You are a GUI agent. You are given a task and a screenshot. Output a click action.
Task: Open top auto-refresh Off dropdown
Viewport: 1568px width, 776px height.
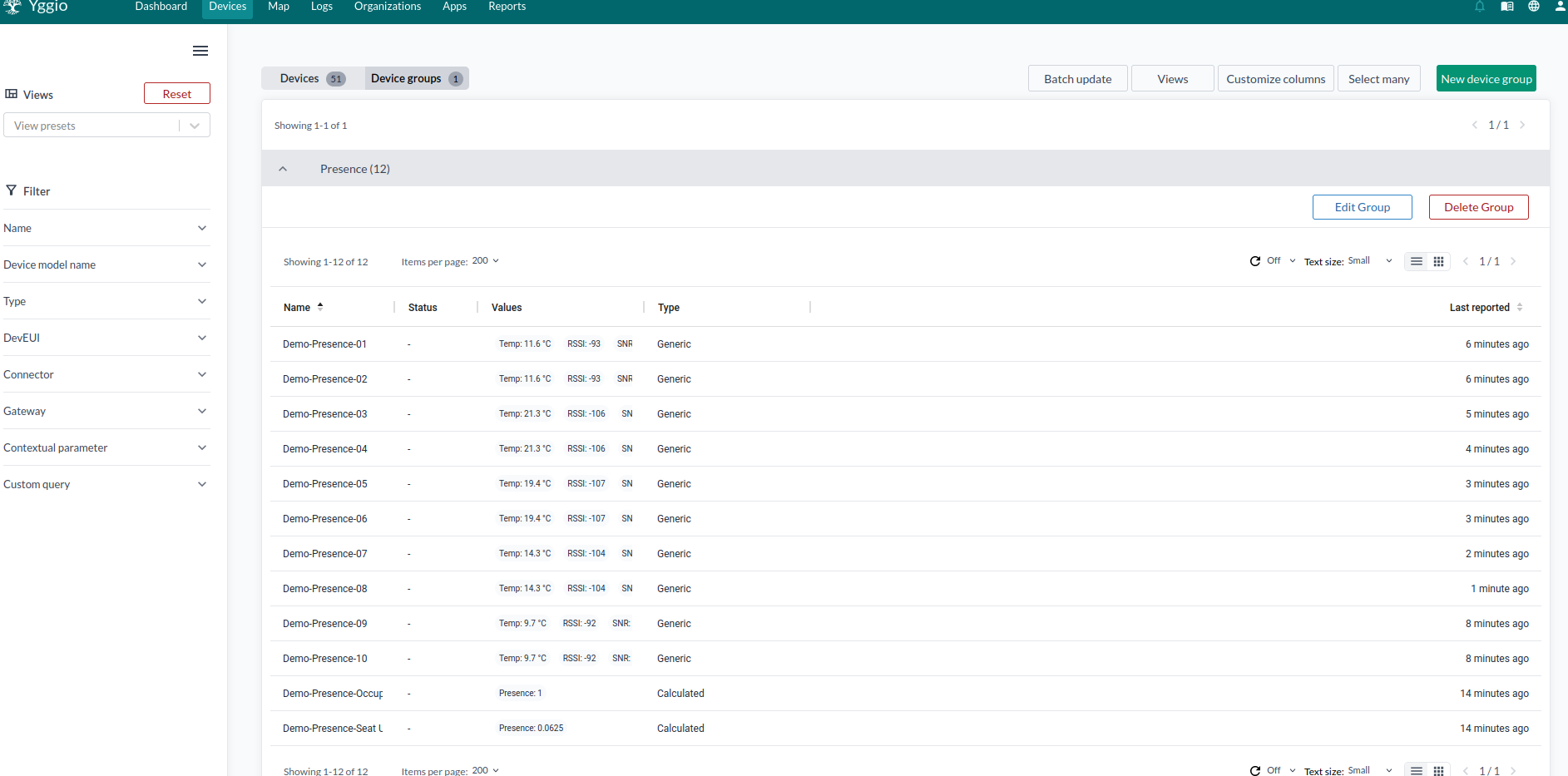1281,261
